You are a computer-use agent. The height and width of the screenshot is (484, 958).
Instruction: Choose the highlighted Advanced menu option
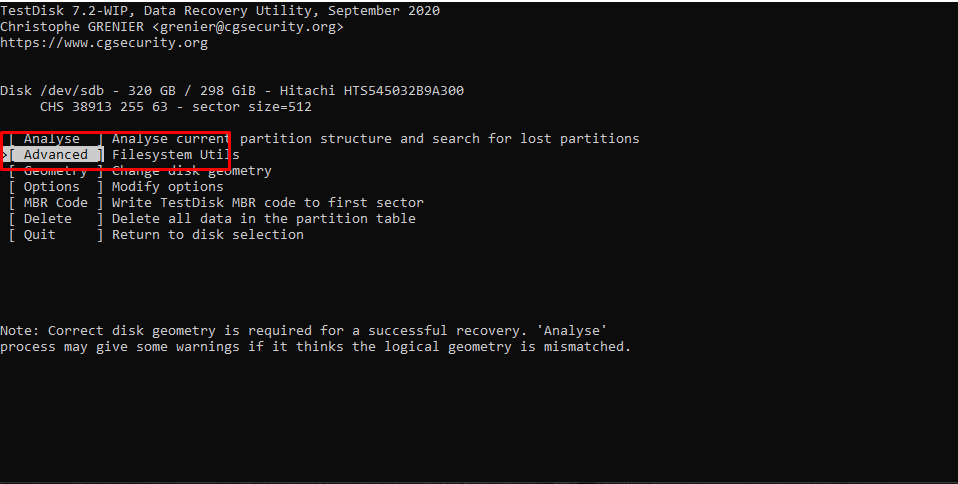point(56,155)
